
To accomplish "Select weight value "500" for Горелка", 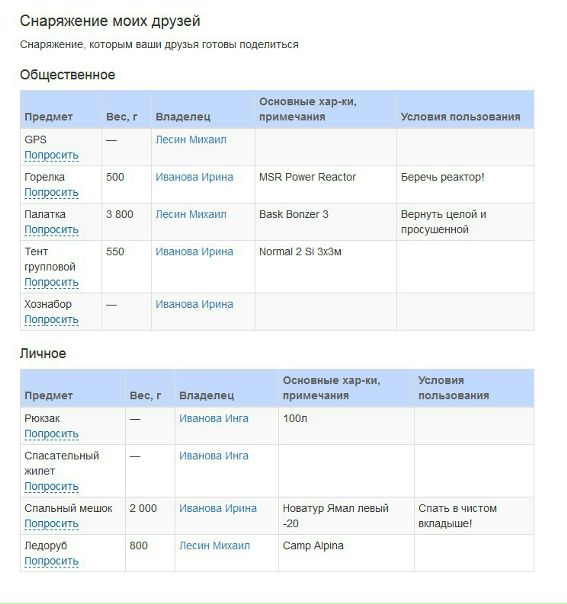I will click(115, 177).
